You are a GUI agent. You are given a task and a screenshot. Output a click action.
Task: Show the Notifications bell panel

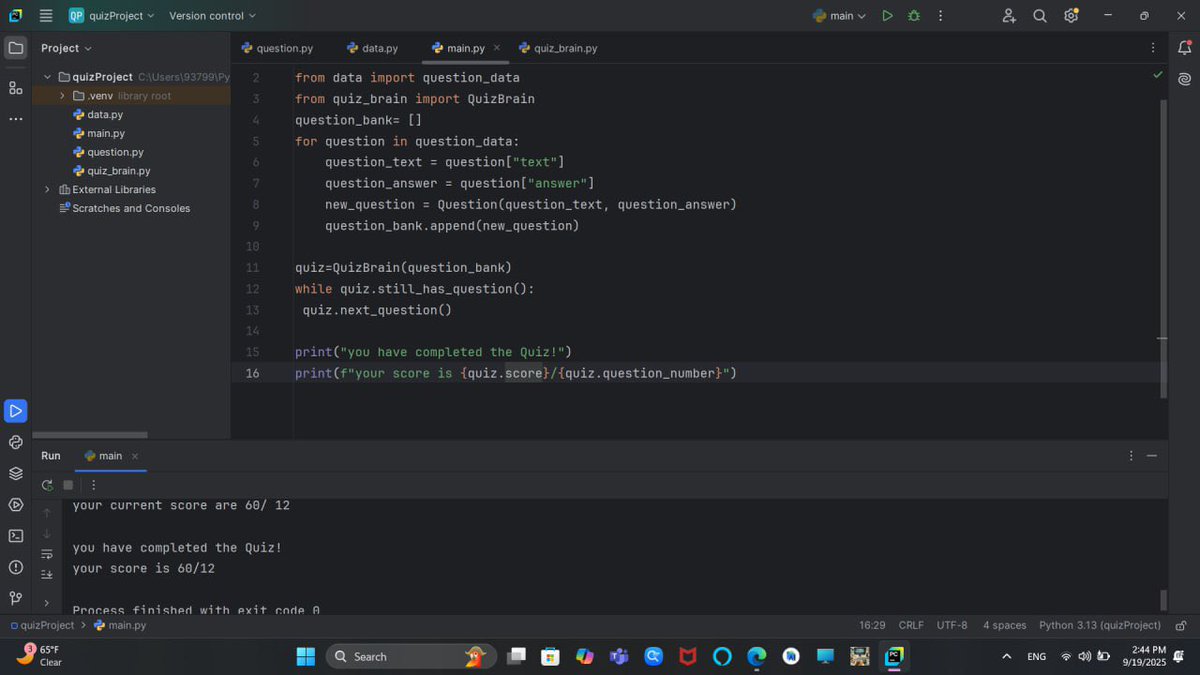pyautogui.click(x=1185, y=47)
